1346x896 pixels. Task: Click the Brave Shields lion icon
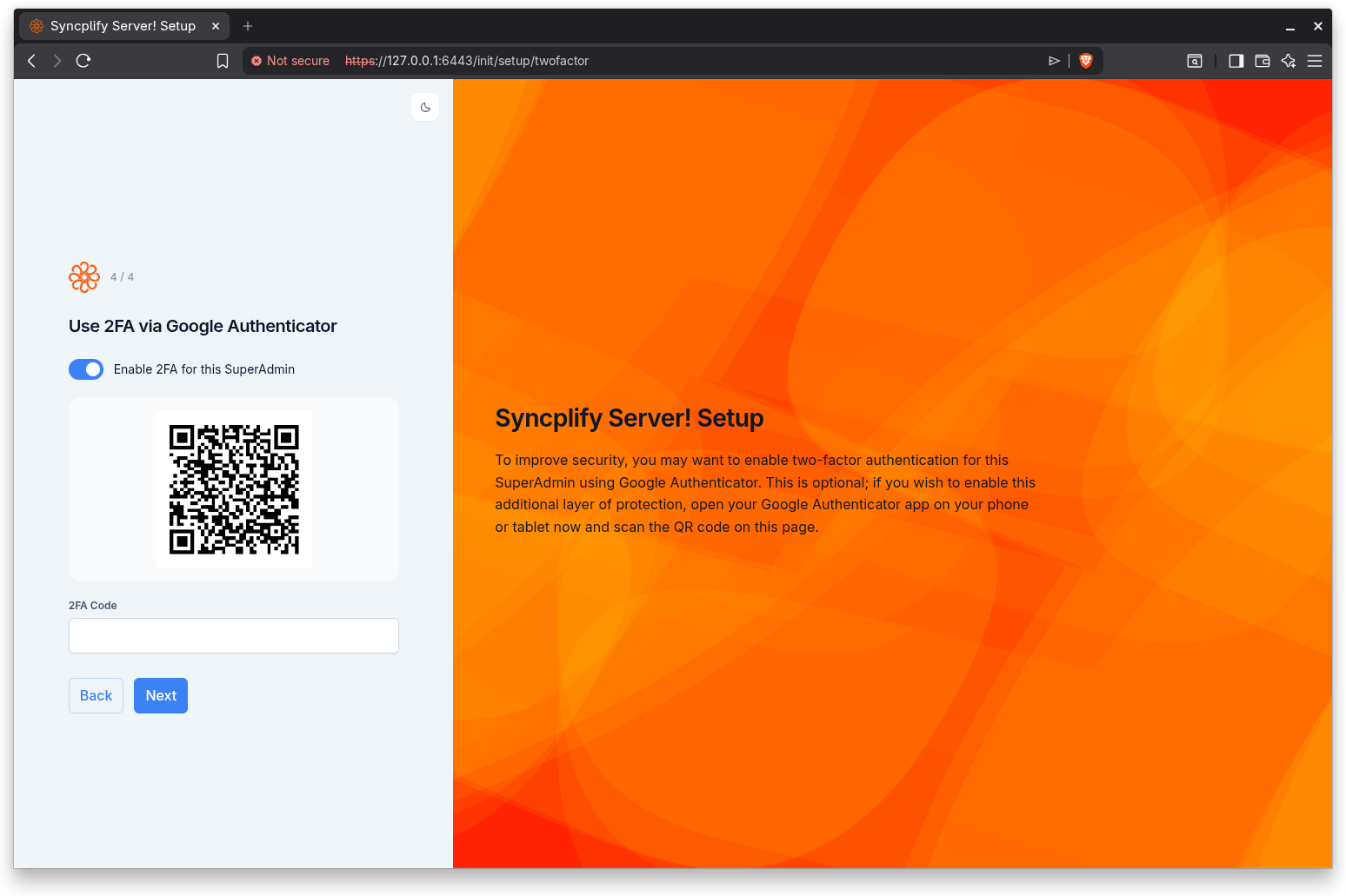click(1085, 61)
